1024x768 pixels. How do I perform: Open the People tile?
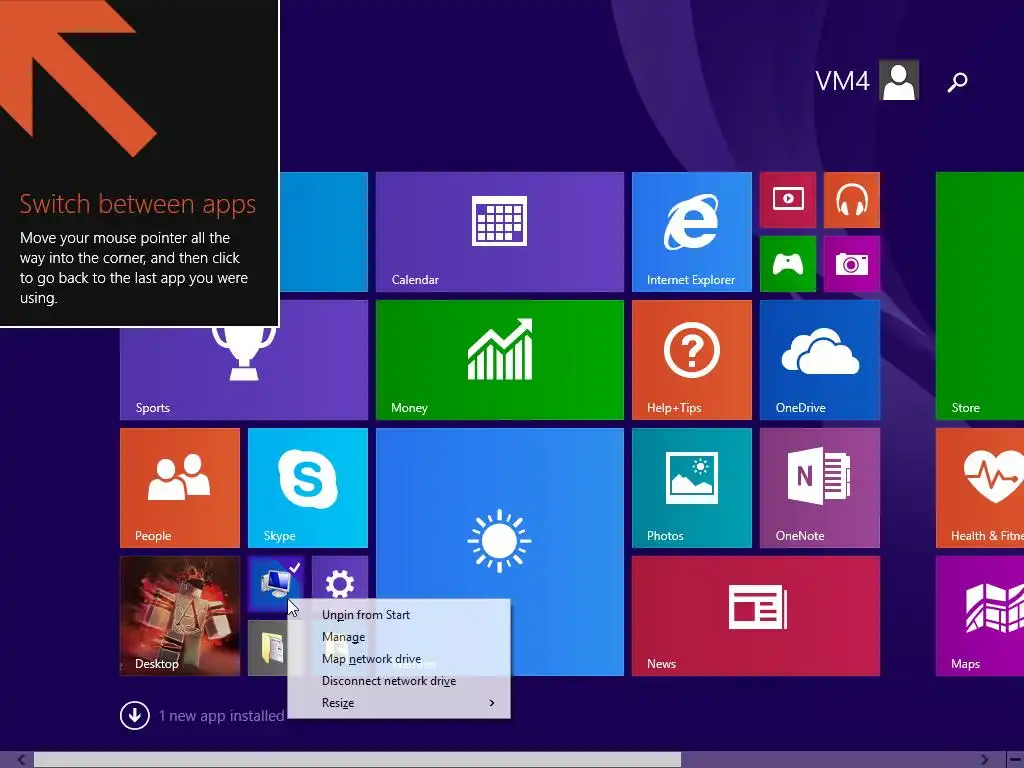click(x=180, y=488)
